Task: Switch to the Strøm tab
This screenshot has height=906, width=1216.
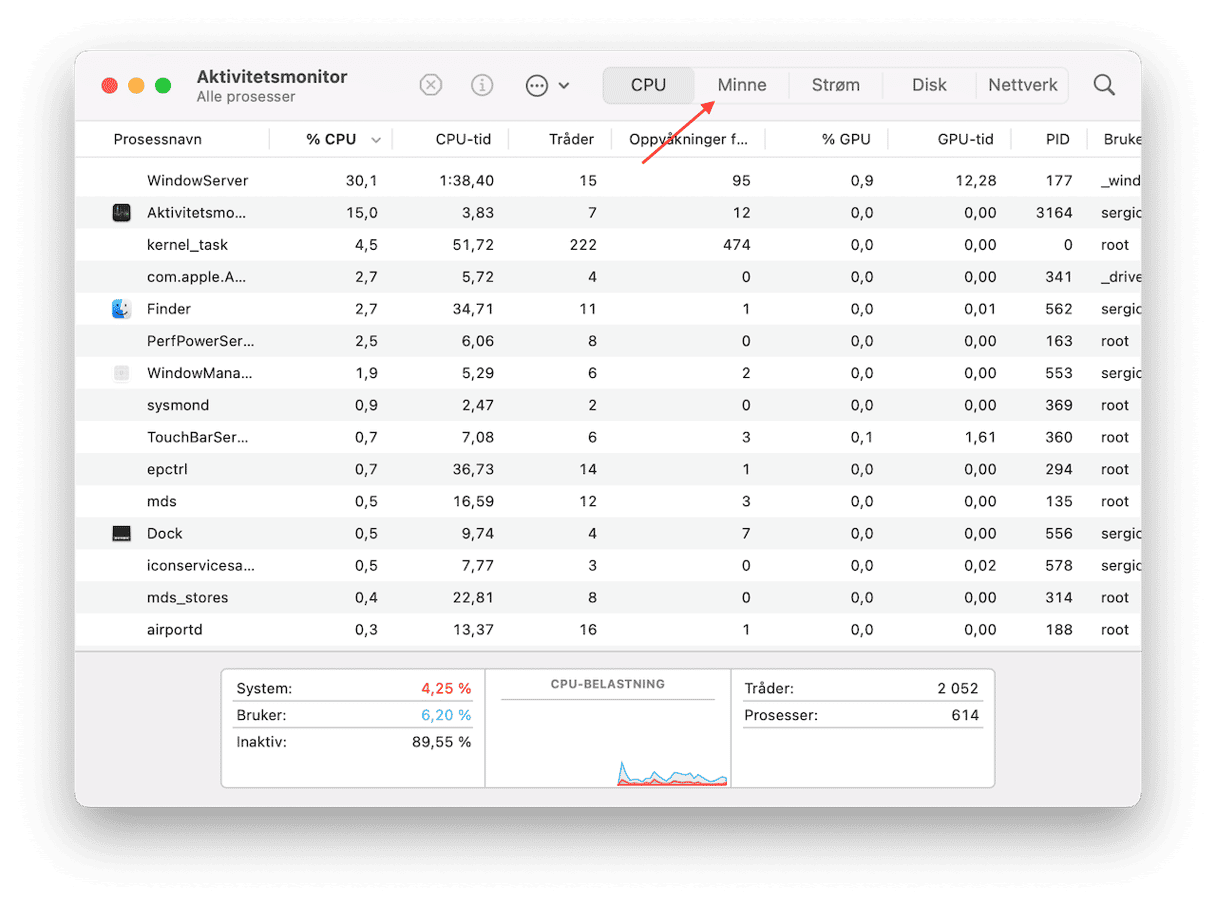Action: [x=835, y=85]
